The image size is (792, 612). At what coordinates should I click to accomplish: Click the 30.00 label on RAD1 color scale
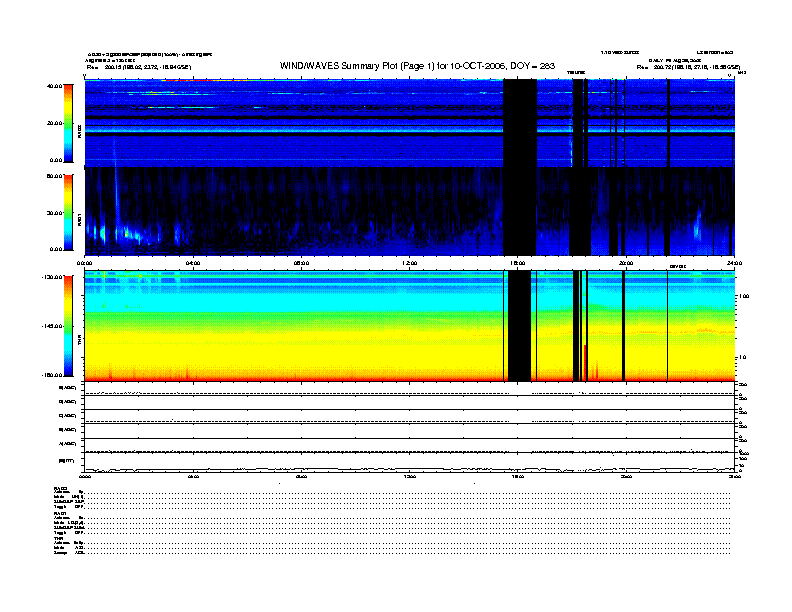point(55,213)
